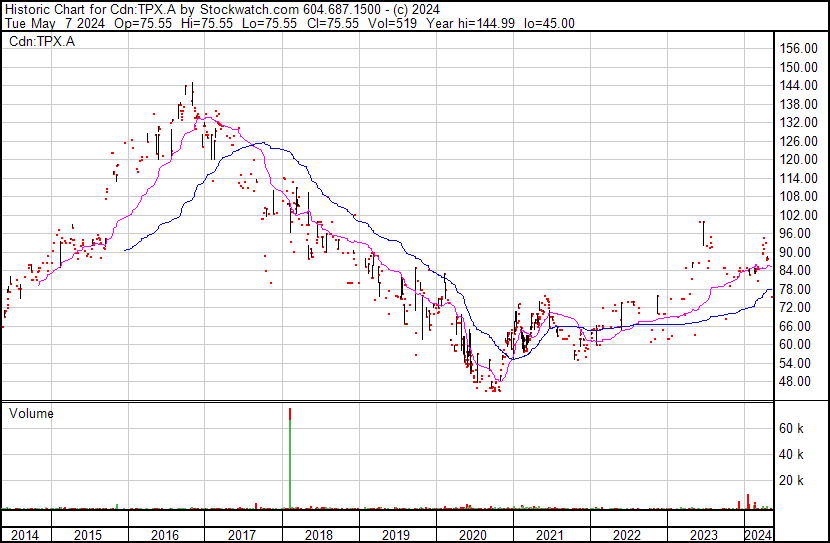The width and height of the screenshot is (830, 543).
Task: Click the 60 k volume axis label
Action: pyautogui.click(x=792, y=428)
